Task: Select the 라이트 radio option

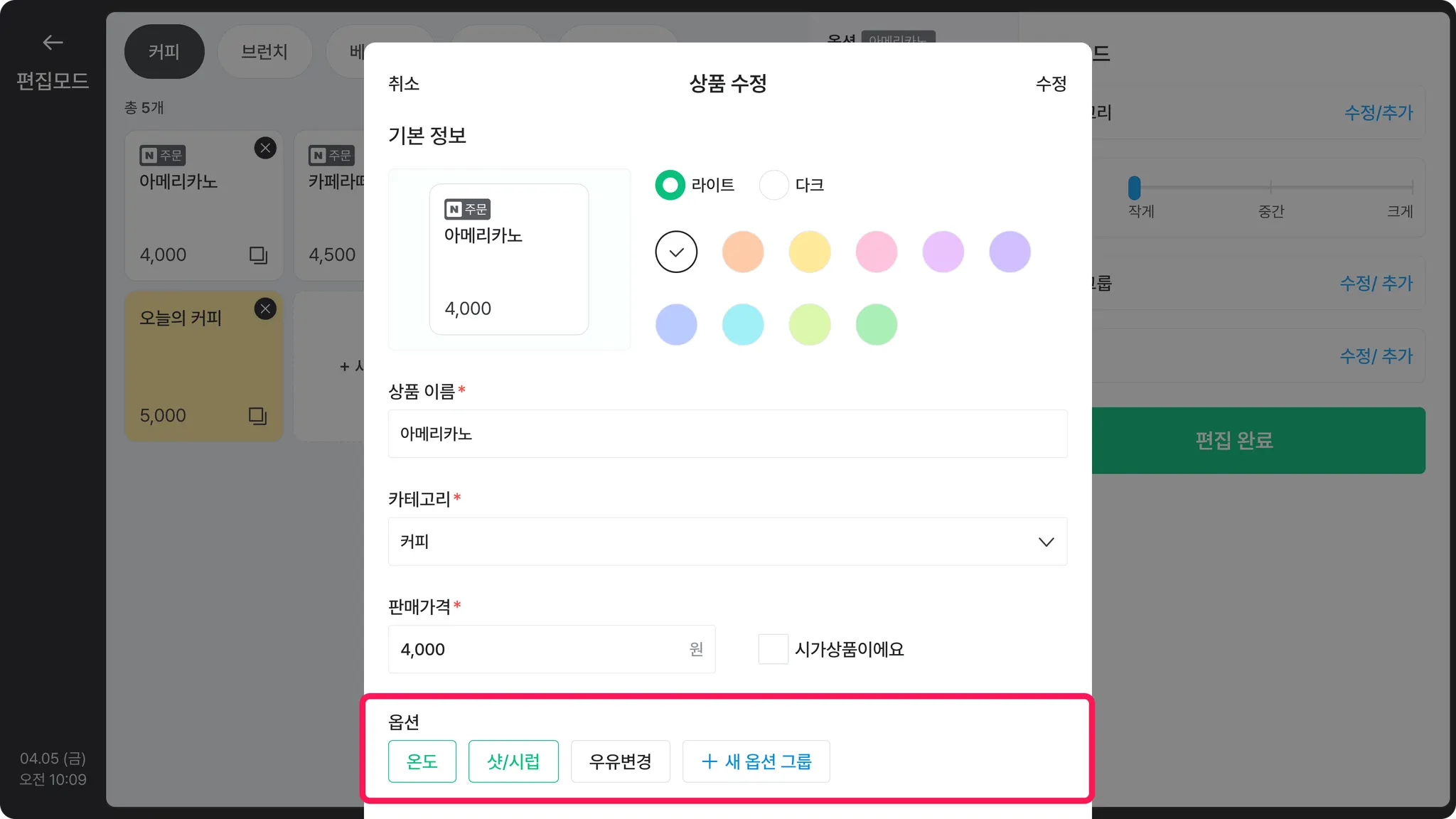Action: [x=670, y=185]
